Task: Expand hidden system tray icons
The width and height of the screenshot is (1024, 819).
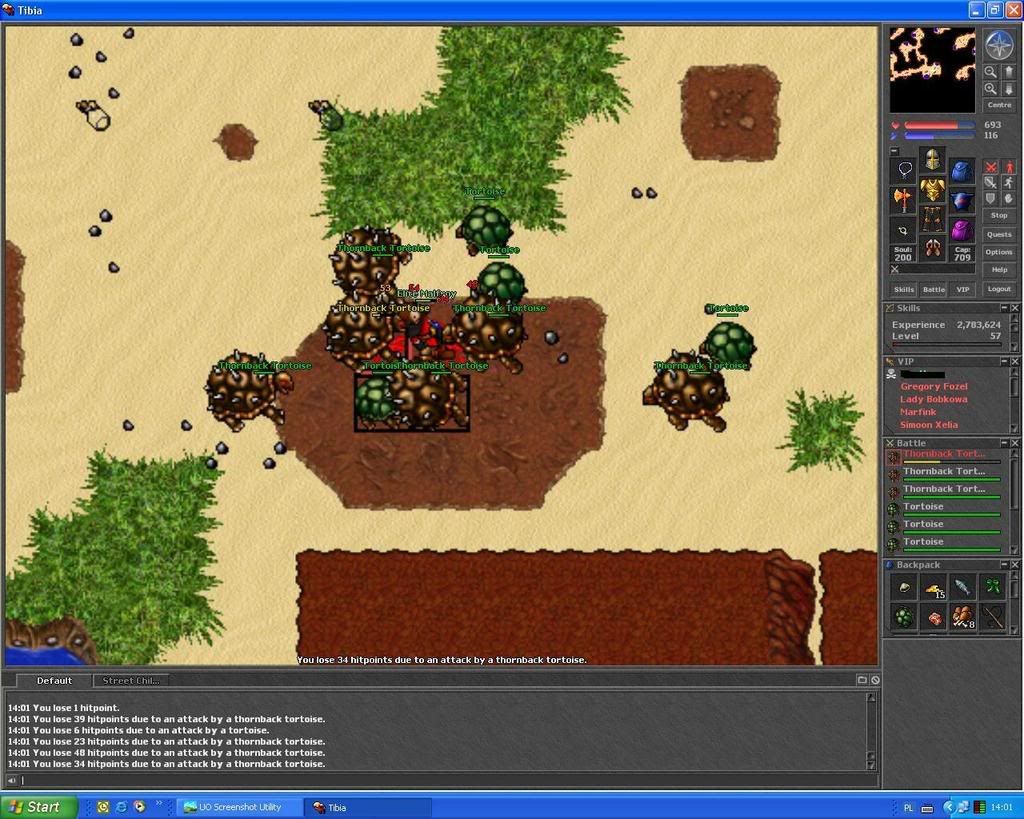Action: click(949, 807)
